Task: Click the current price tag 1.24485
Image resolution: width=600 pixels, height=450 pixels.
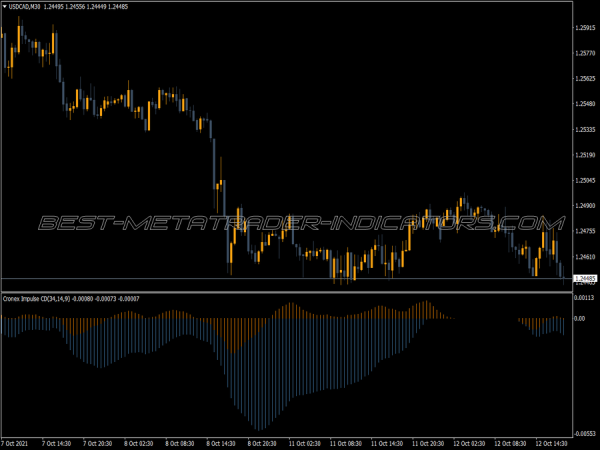Action: click(x=585, y=278)
